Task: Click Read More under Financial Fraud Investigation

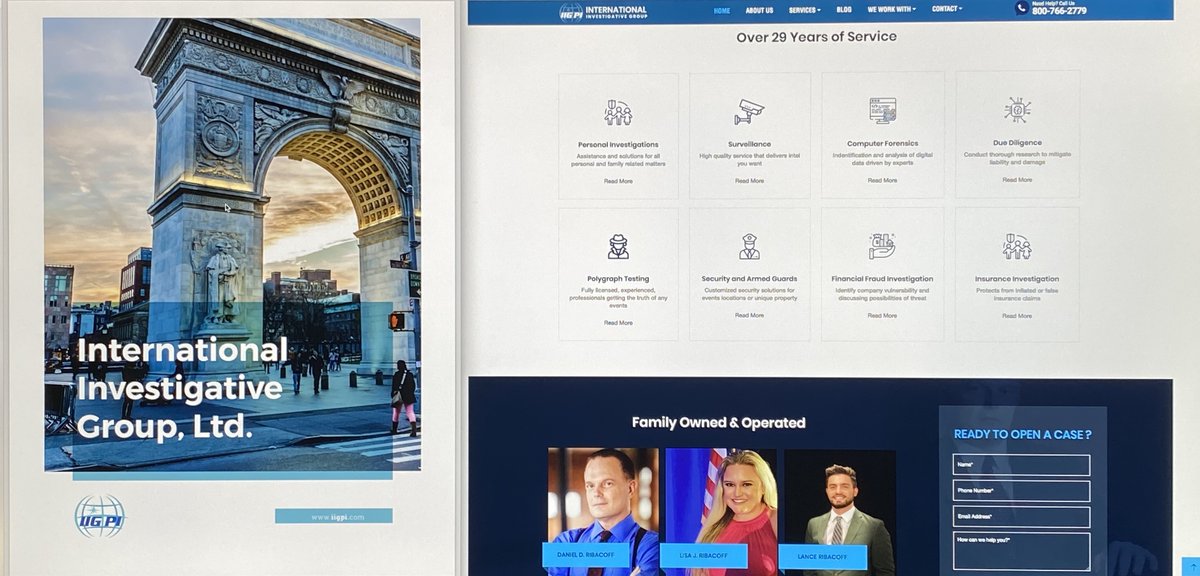Action: click(x=882, y=315)
